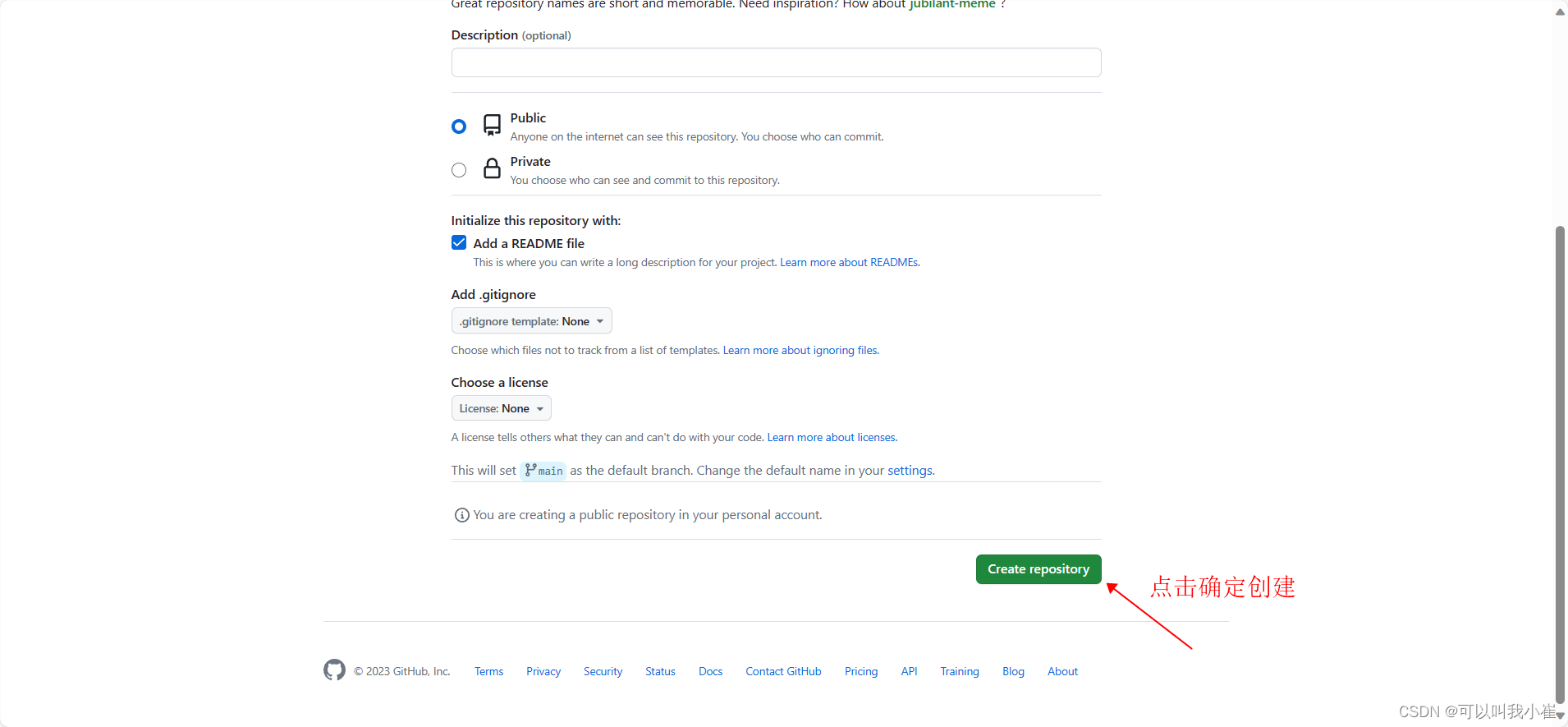This screenshot has width=1568, height=727.
Task: Click the Private repository lock icon
Action: pyautogui.click(x=492, y=168)
